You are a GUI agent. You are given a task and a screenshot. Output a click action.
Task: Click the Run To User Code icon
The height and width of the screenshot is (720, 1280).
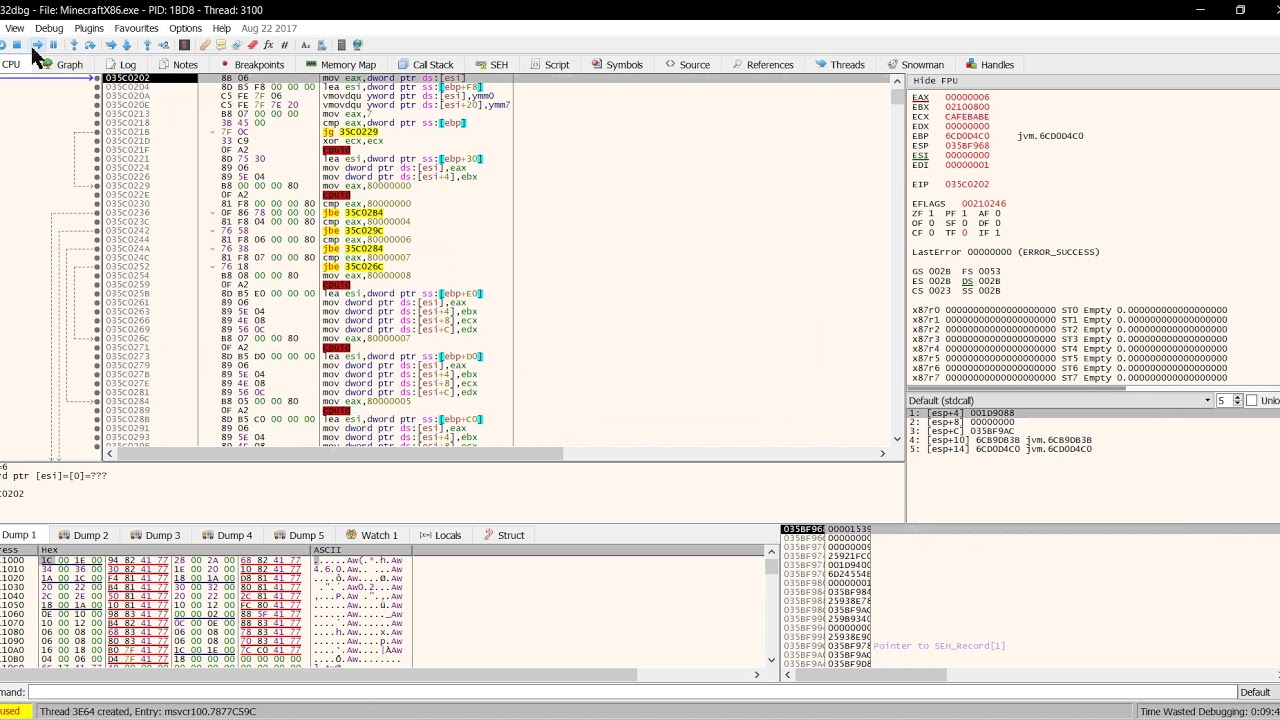pyautogui.click(x=163, y=45)
